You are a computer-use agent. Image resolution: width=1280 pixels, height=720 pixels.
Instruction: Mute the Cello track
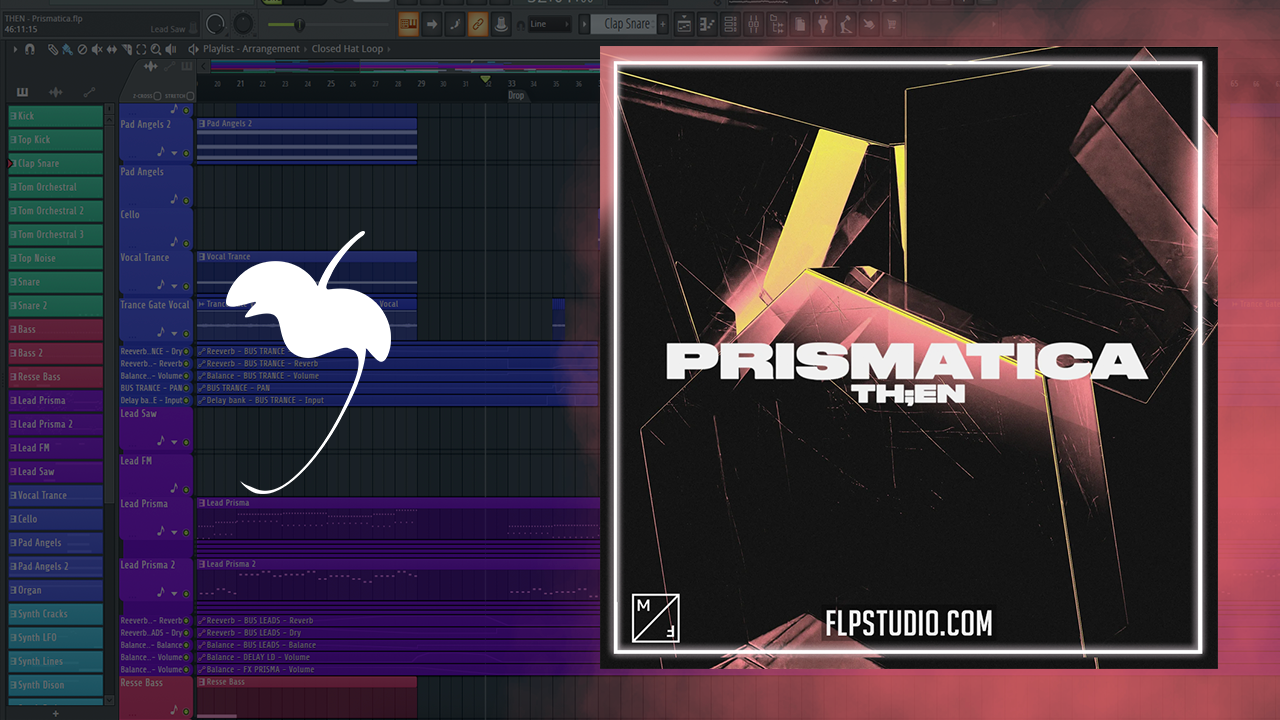[x=186, y=243]
